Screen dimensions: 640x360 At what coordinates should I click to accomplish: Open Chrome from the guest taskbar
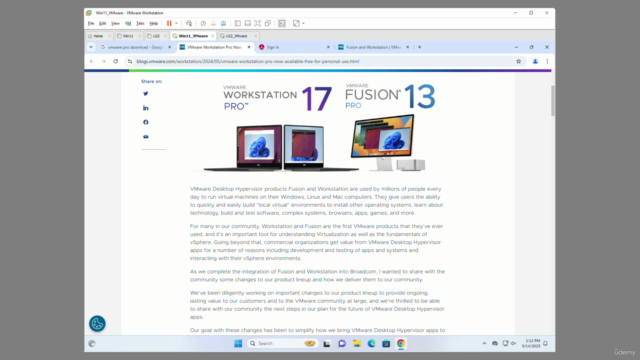(x=401, y=344)
